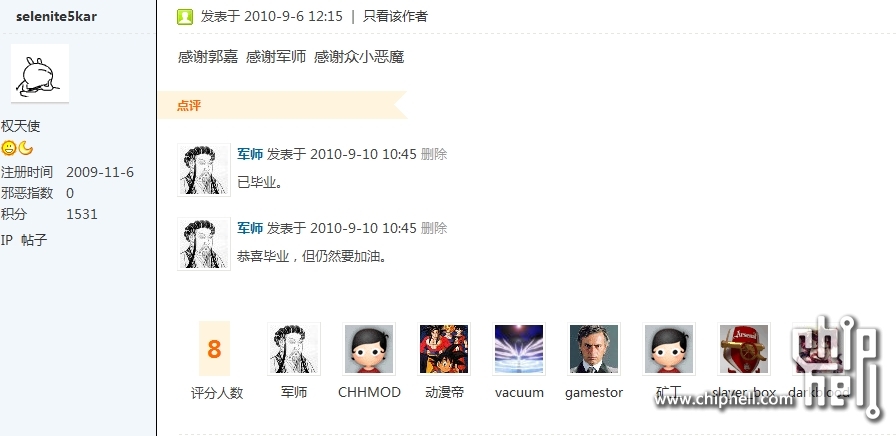Screen dimensions: 896x436
Task: Click the rating count 8 box
Action: coord(214,349)
